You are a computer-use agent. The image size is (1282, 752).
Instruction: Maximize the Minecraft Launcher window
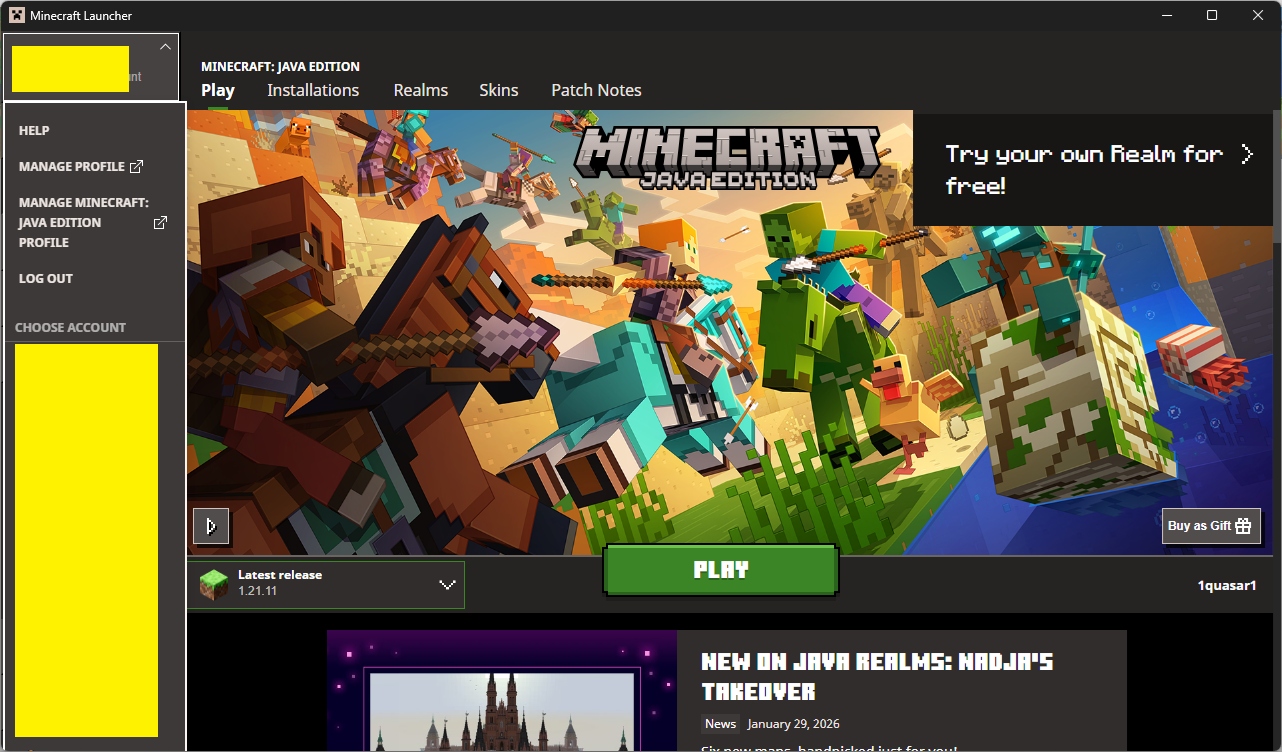click(x=1212, y=15)
